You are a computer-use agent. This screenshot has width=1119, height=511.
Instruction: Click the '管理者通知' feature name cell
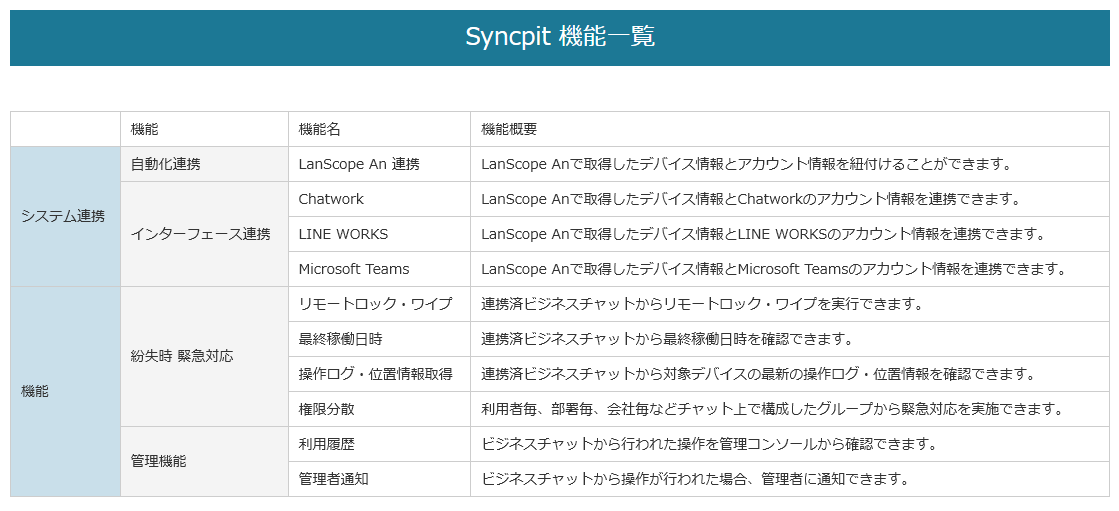point(379,479)
